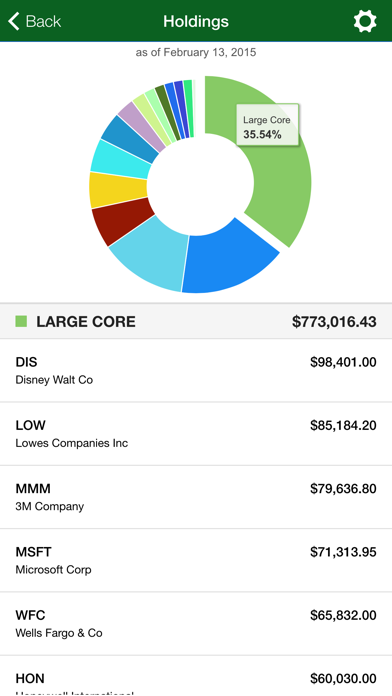Select the cyan pie slice
Image resolution: width=392 pixels, height=696 pixels.
click(120, 160)
